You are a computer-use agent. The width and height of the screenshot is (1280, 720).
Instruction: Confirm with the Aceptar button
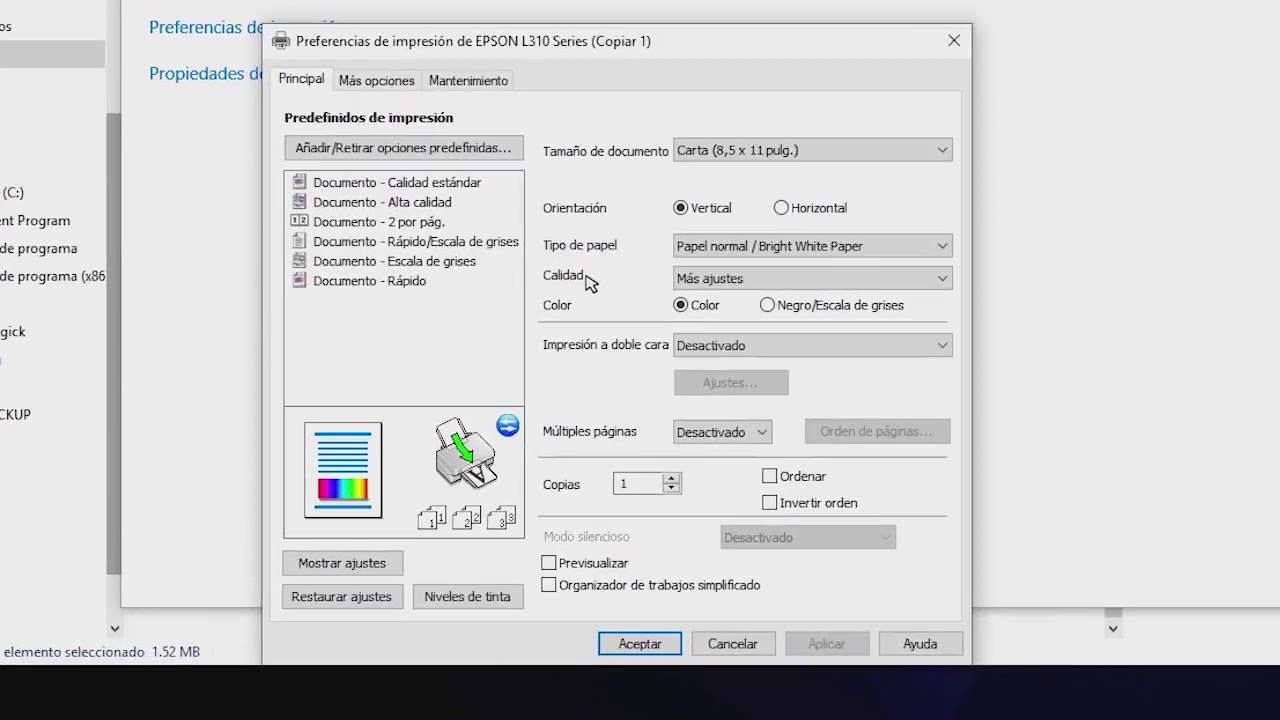coord(640,644)
